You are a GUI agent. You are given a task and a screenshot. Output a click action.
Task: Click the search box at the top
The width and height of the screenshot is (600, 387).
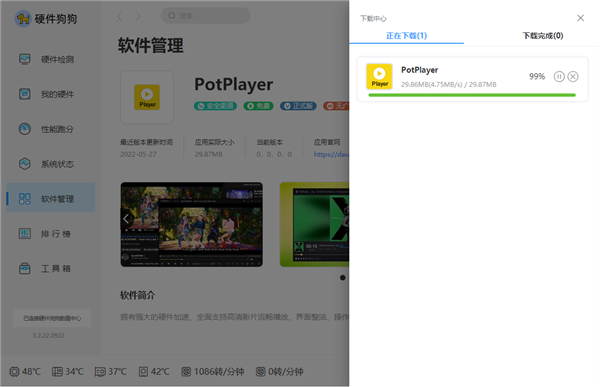(x=205, y=16)
